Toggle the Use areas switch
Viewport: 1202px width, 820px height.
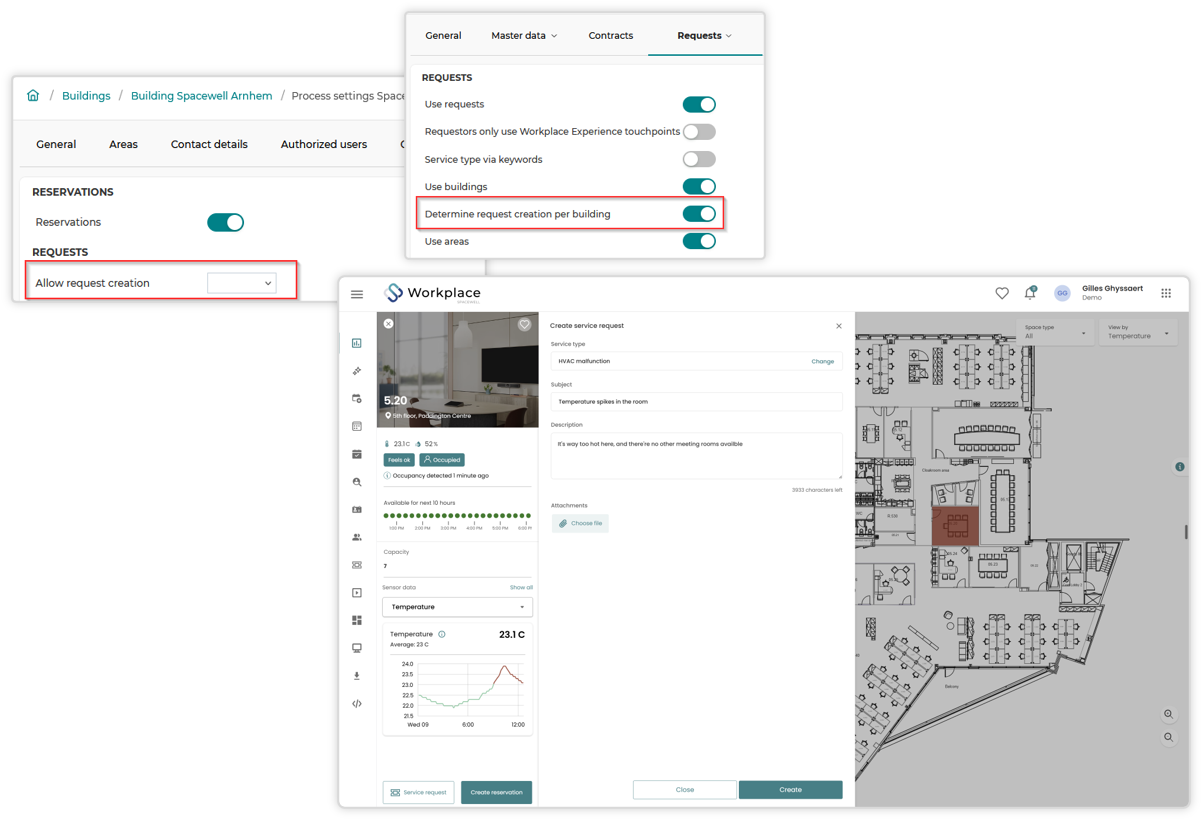tap(699, 241)
